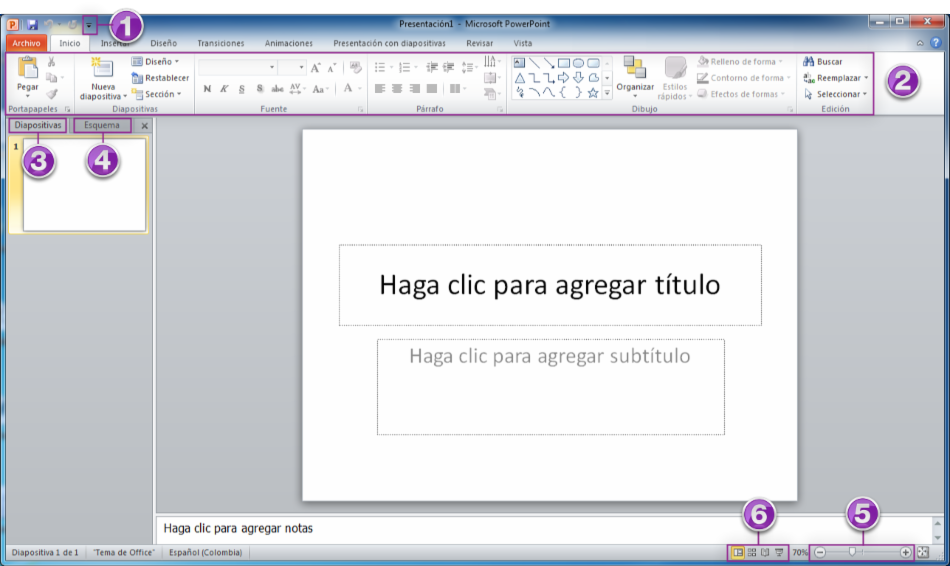This screenshot has width=950, height=566.
Task: Open Fuente dialog launcher
Action: 360,109
